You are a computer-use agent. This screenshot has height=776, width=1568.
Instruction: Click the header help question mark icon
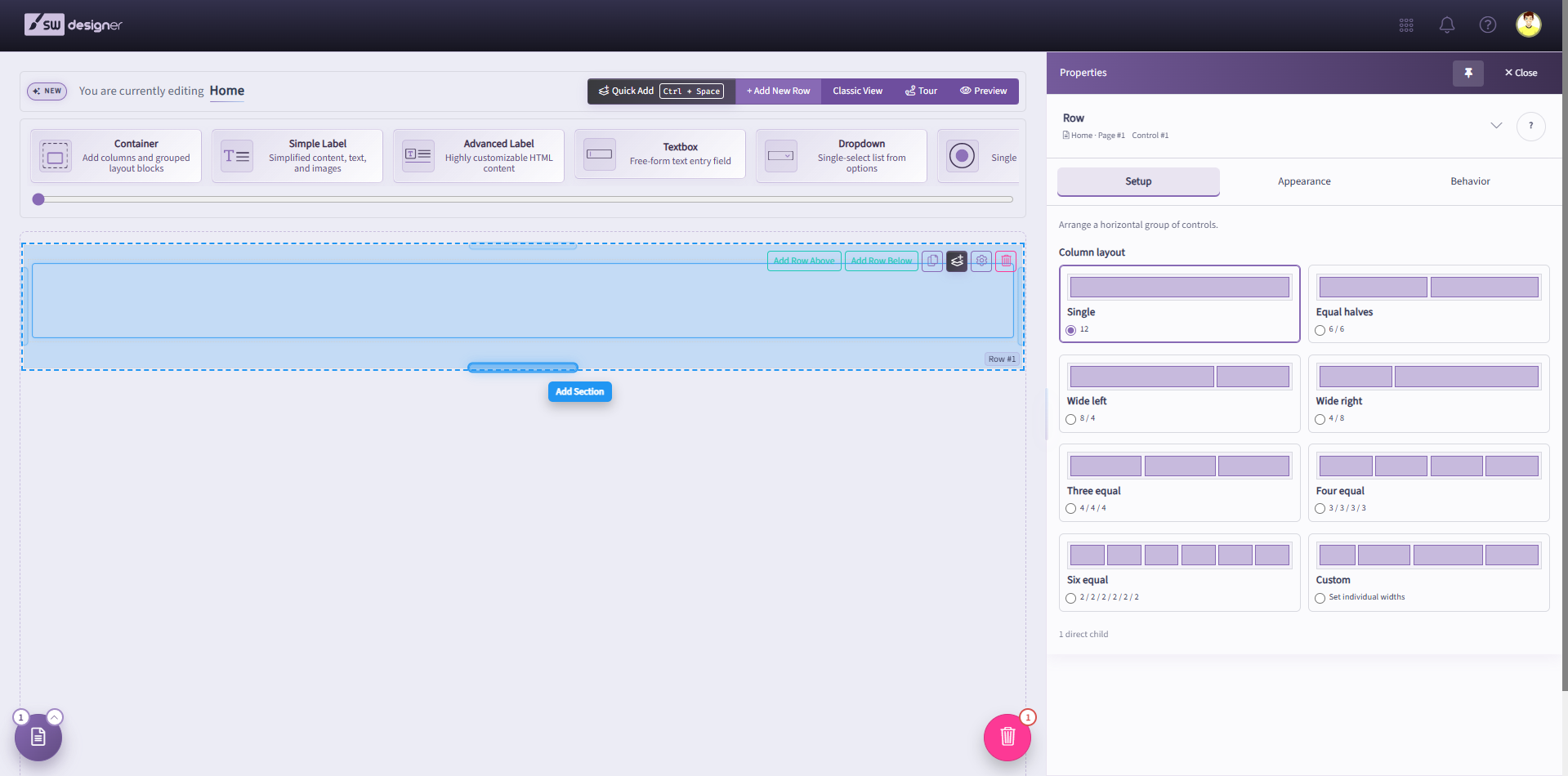[1488, 25]
